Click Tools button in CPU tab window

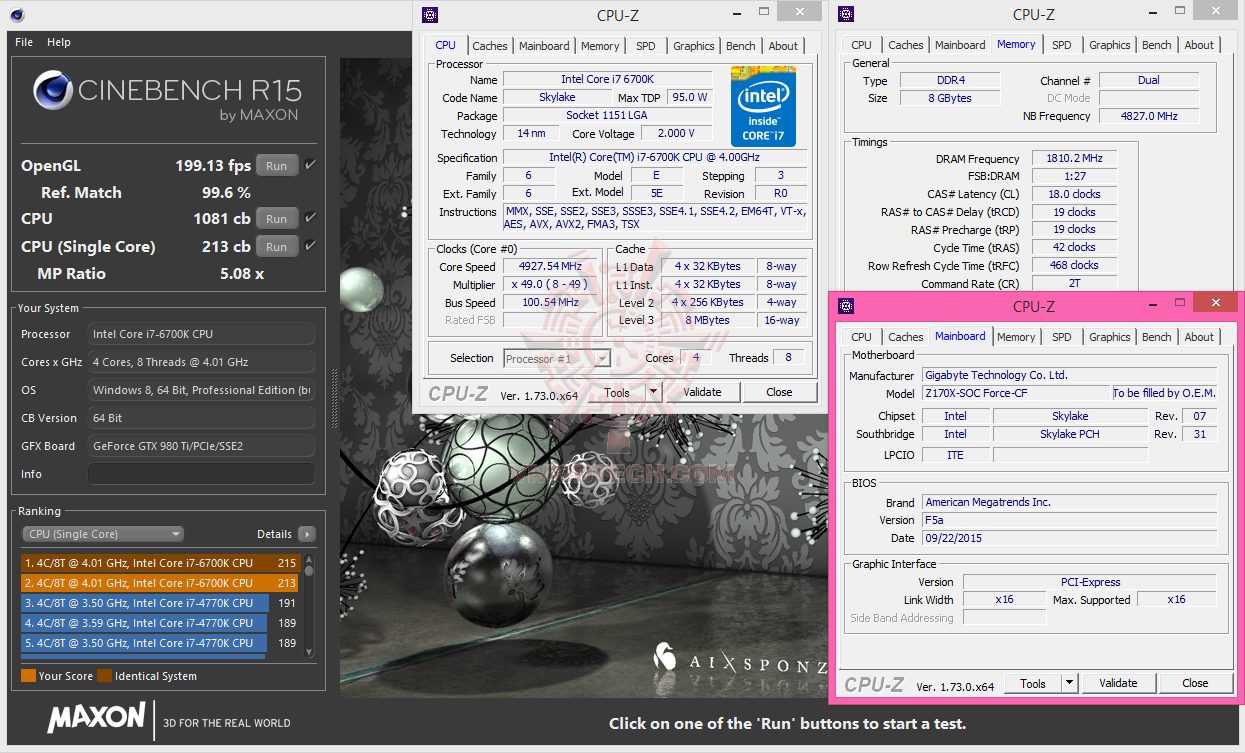617,392
